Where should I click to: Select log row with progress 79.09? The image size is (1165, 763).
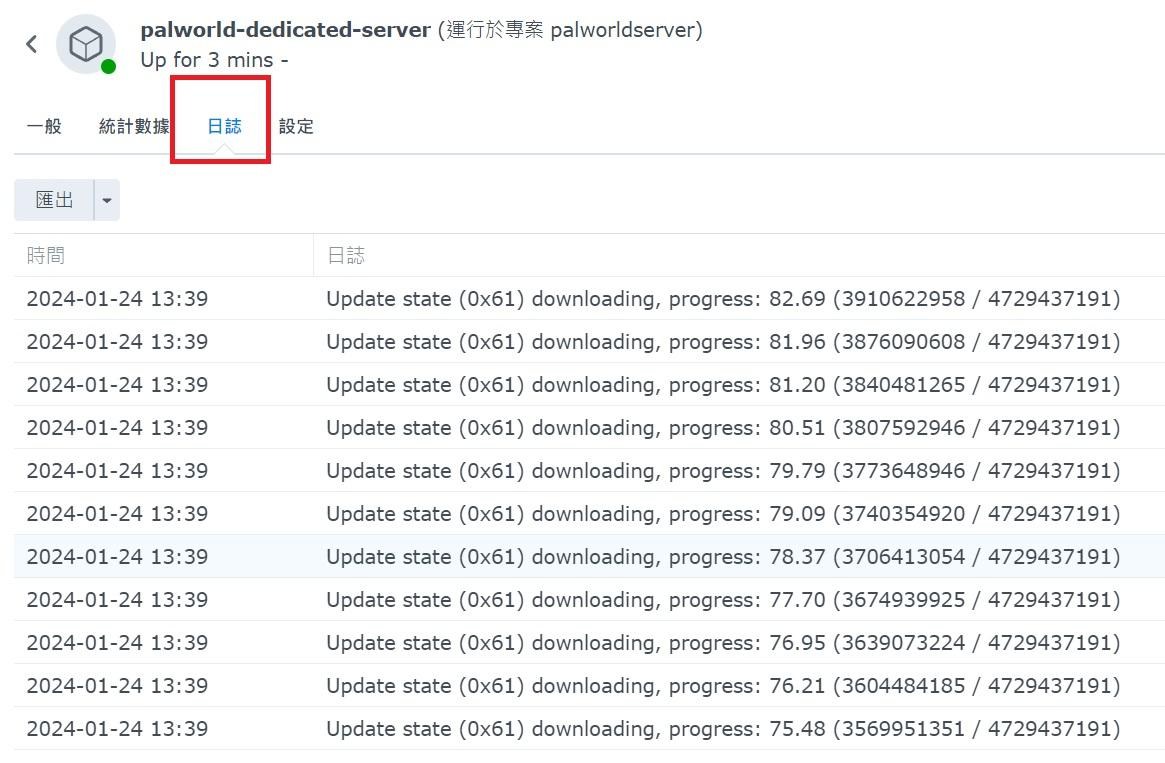(589, 514)
